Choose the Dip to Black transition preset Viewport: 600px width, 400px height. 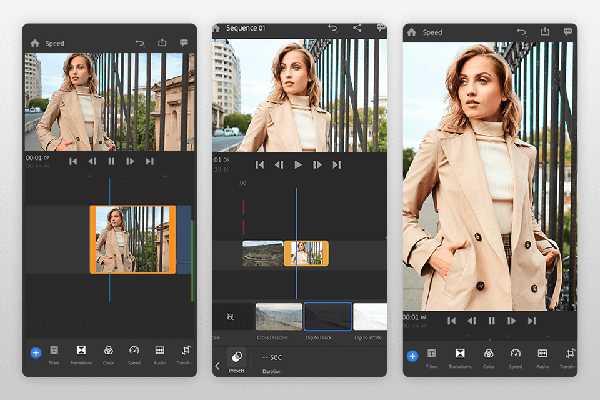(328, 317)
